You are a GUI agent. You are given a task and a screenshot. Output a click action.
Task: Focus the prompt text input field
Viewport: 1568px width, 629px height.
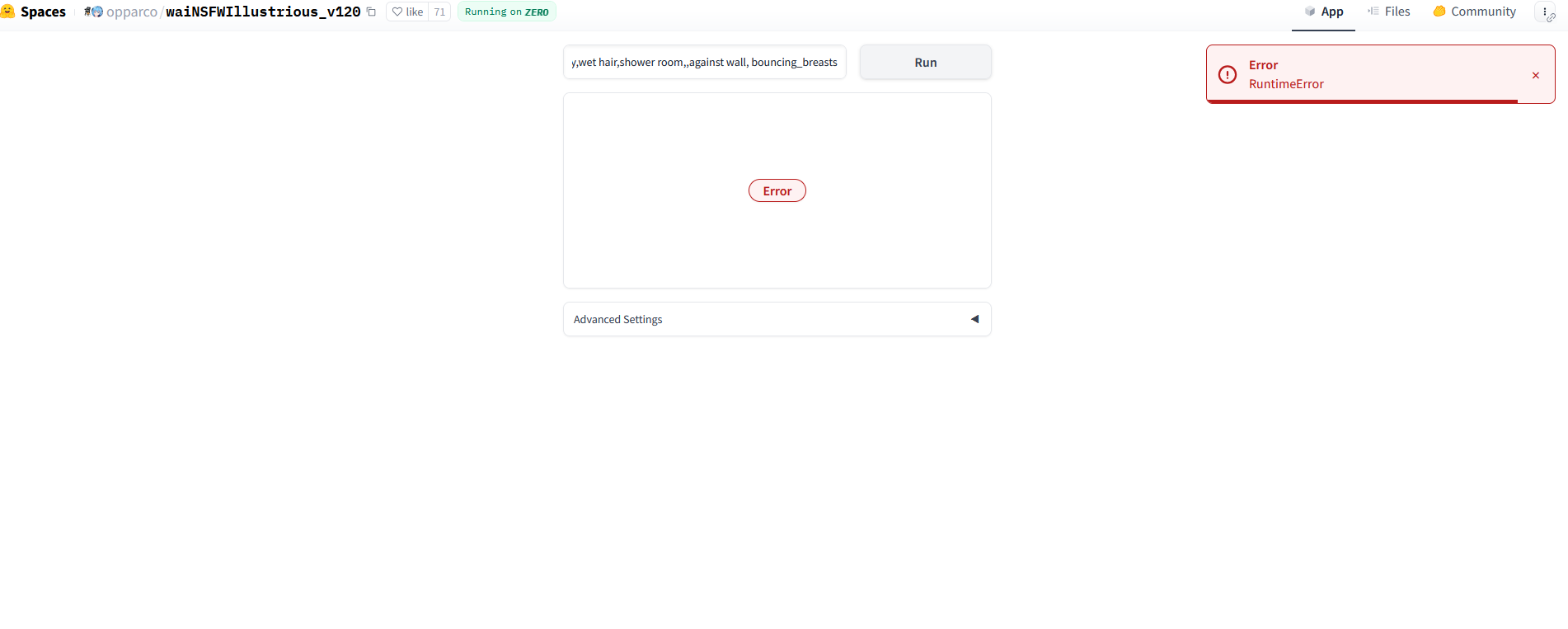pyautogui.click(x=704, y=63)
